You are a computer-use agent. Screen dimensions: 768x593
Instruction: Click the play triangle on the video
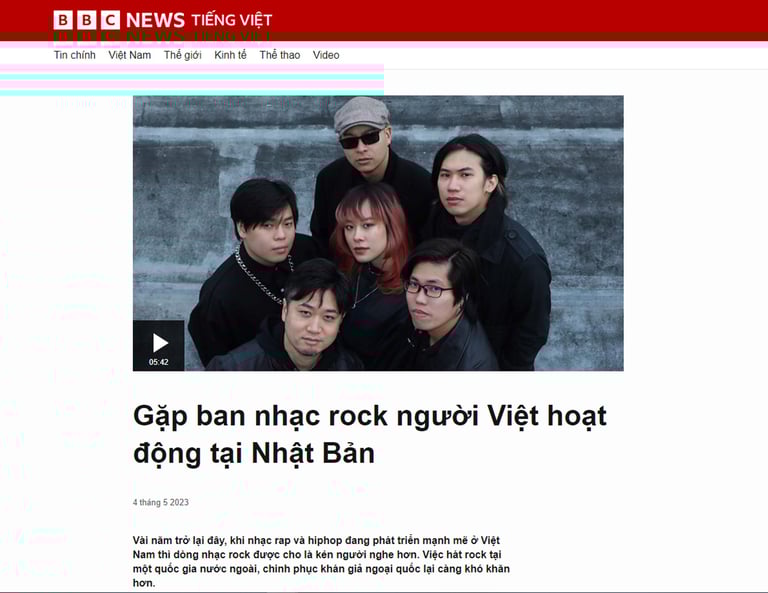coord(160,343)
